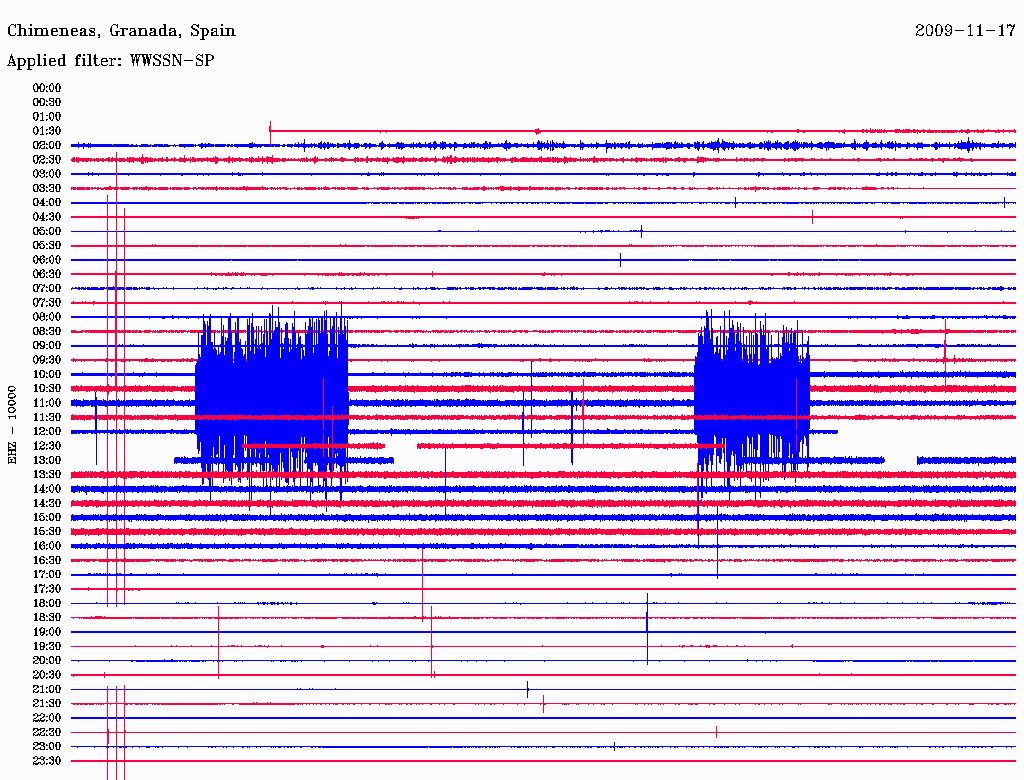Select the 19:30 time label
Screen dimensions: 1024x780
[47, 646]
